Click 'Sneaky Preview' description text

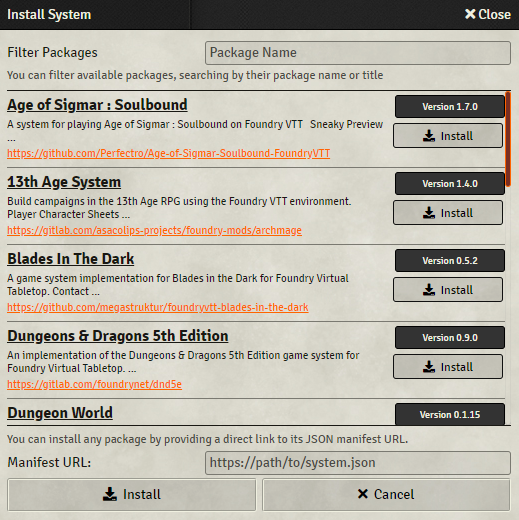(x=346, y=124)
